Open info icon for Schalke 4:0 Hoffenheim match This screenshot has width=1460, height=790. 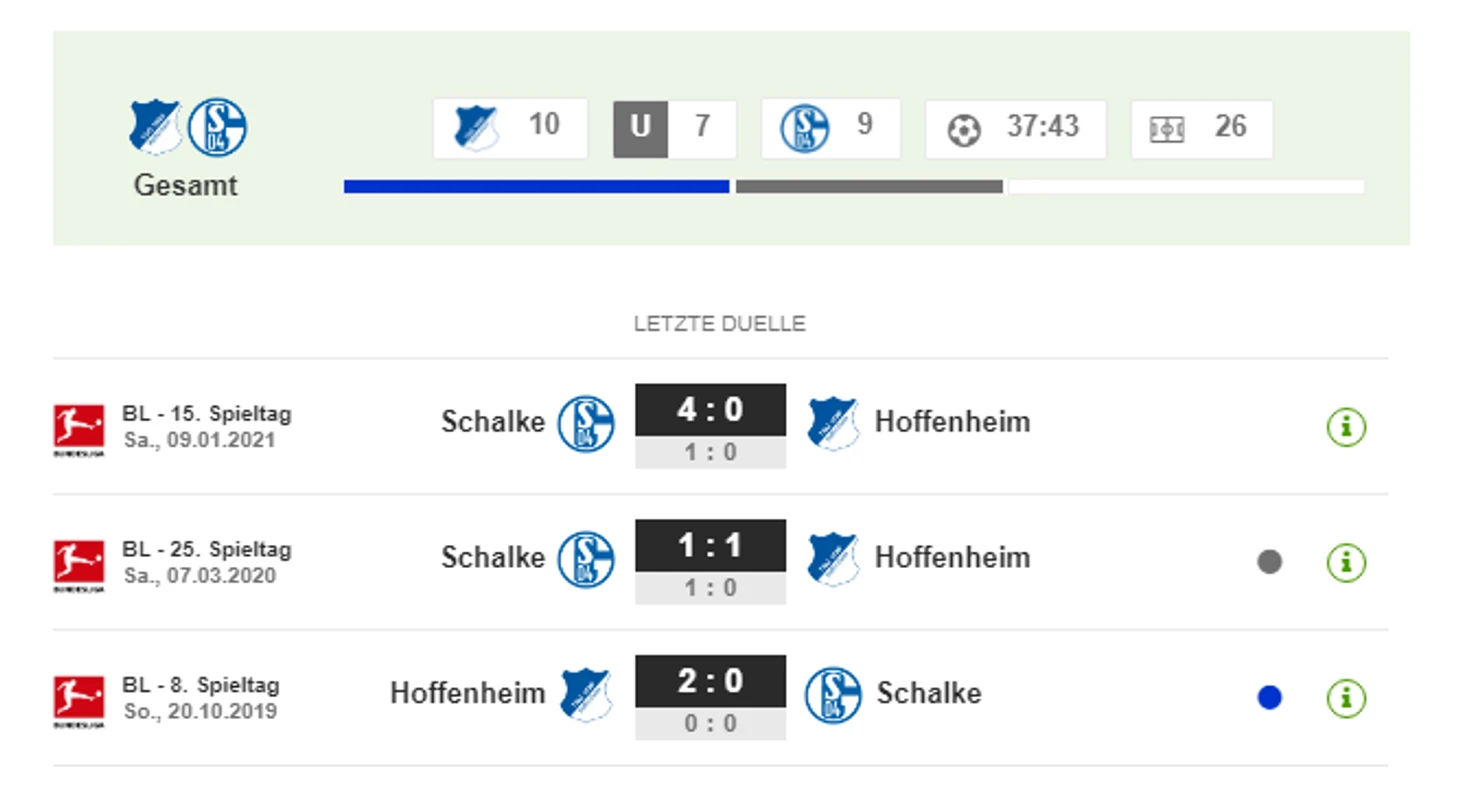pos(1346,427)
